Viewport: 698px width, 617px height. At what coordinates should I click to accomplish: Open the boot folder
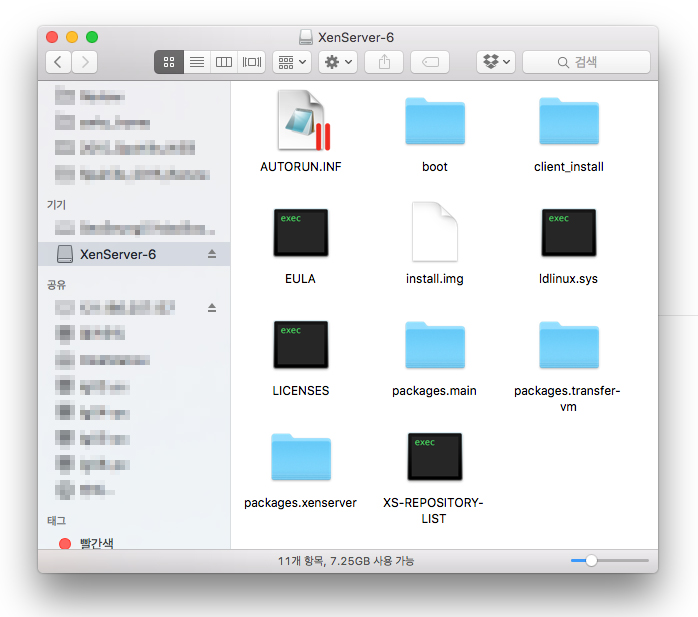(434, 122)
